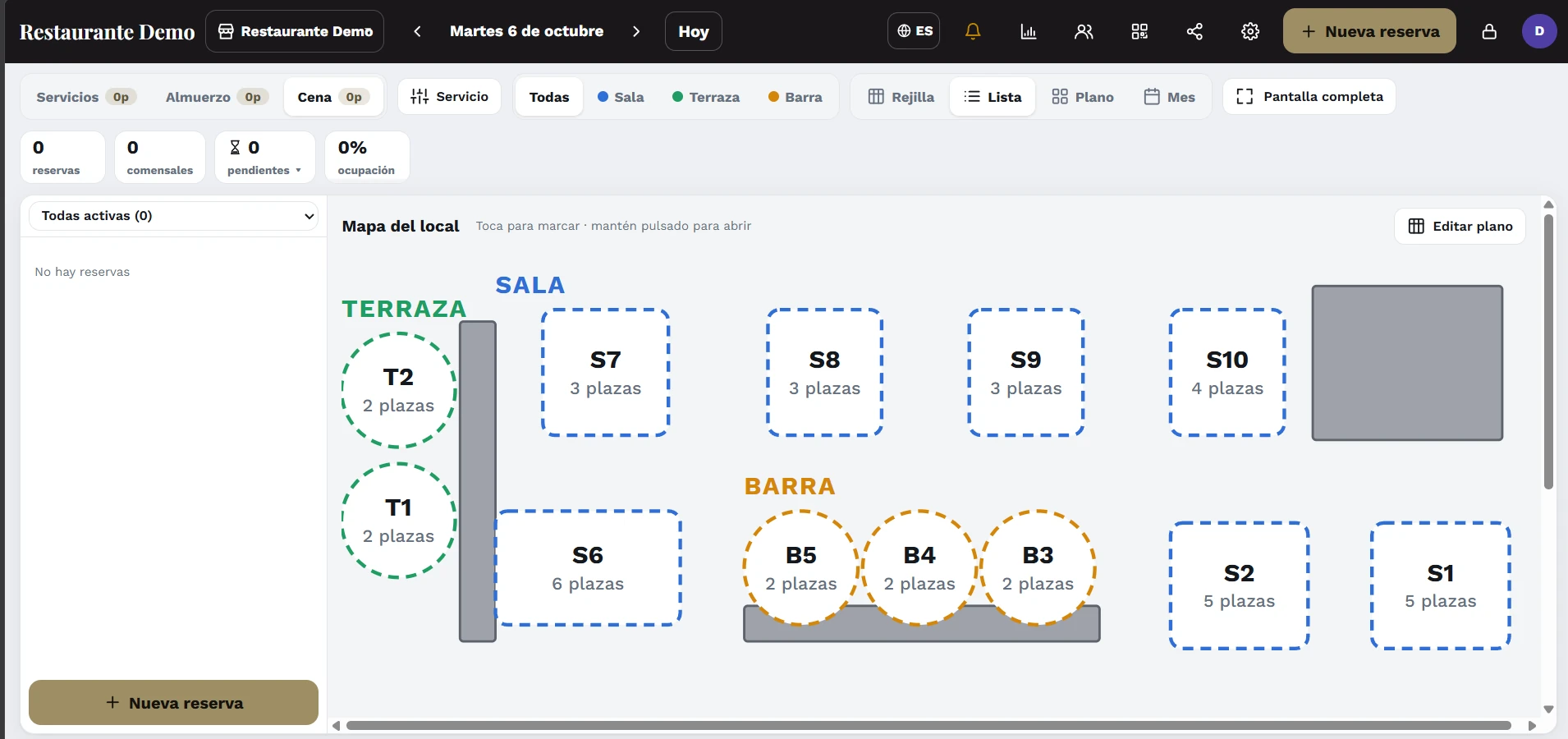1568x739 pixels.
Task: Open the settings gear
Action: point(1250,31)
